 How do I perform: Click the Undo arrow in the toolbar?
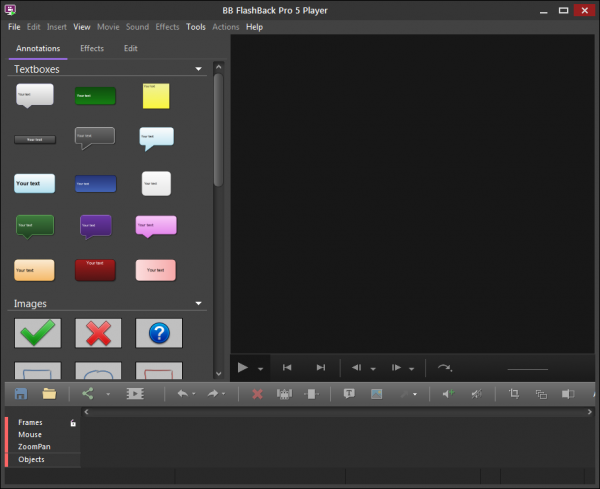click(x=182, y=394)
